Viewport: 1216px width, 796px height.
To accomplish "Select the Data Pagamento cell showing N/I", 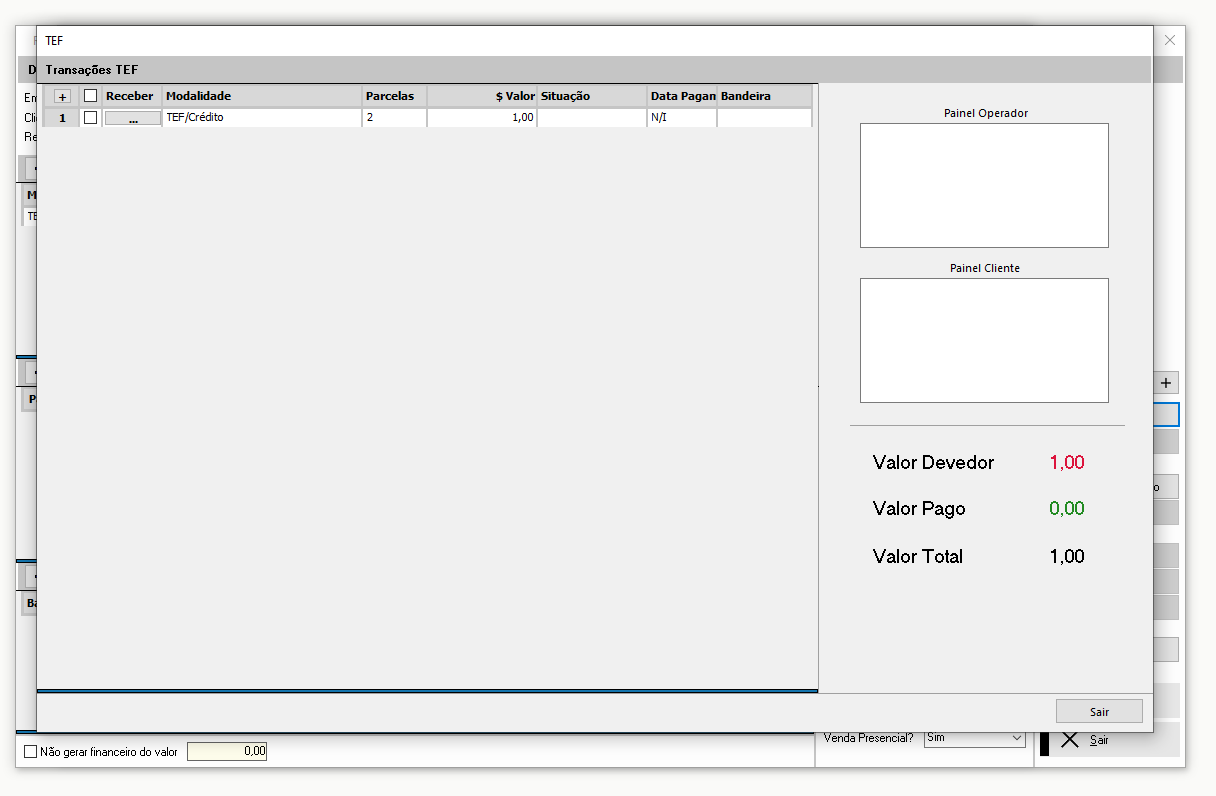I will point(682,118).
